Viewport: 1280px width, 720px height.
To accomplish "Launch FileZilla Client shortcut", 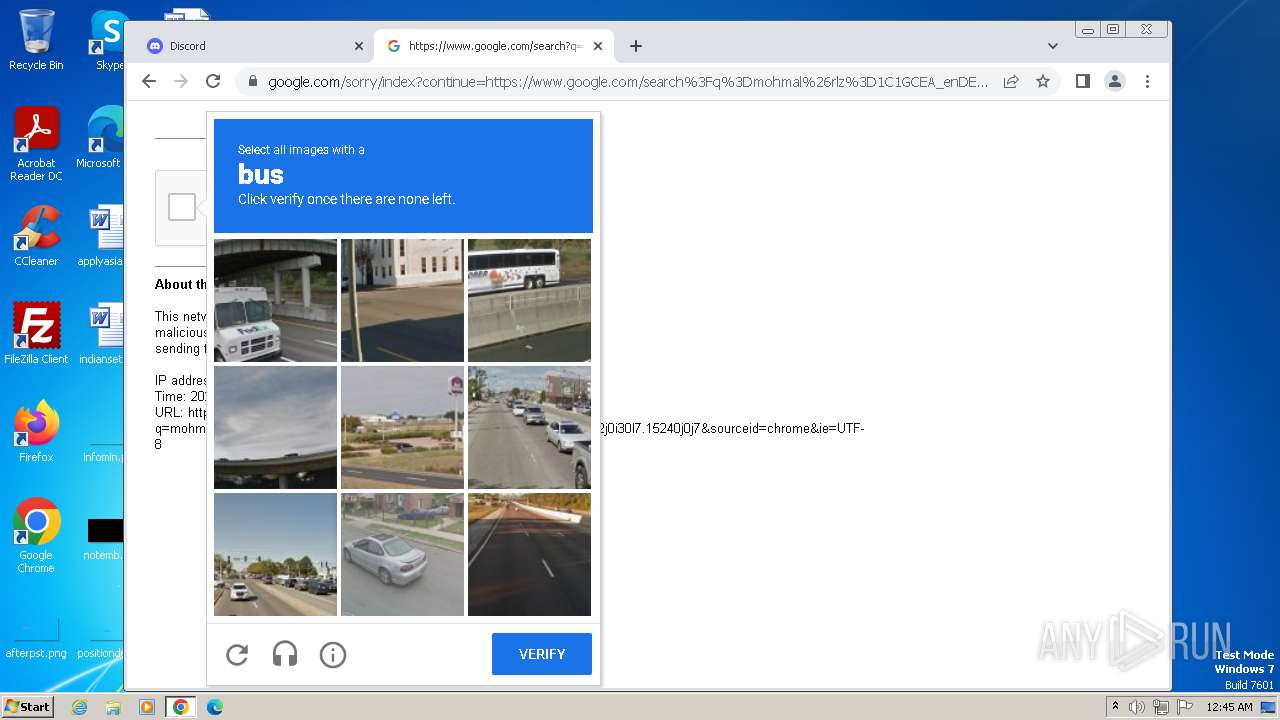I will 36,334.
